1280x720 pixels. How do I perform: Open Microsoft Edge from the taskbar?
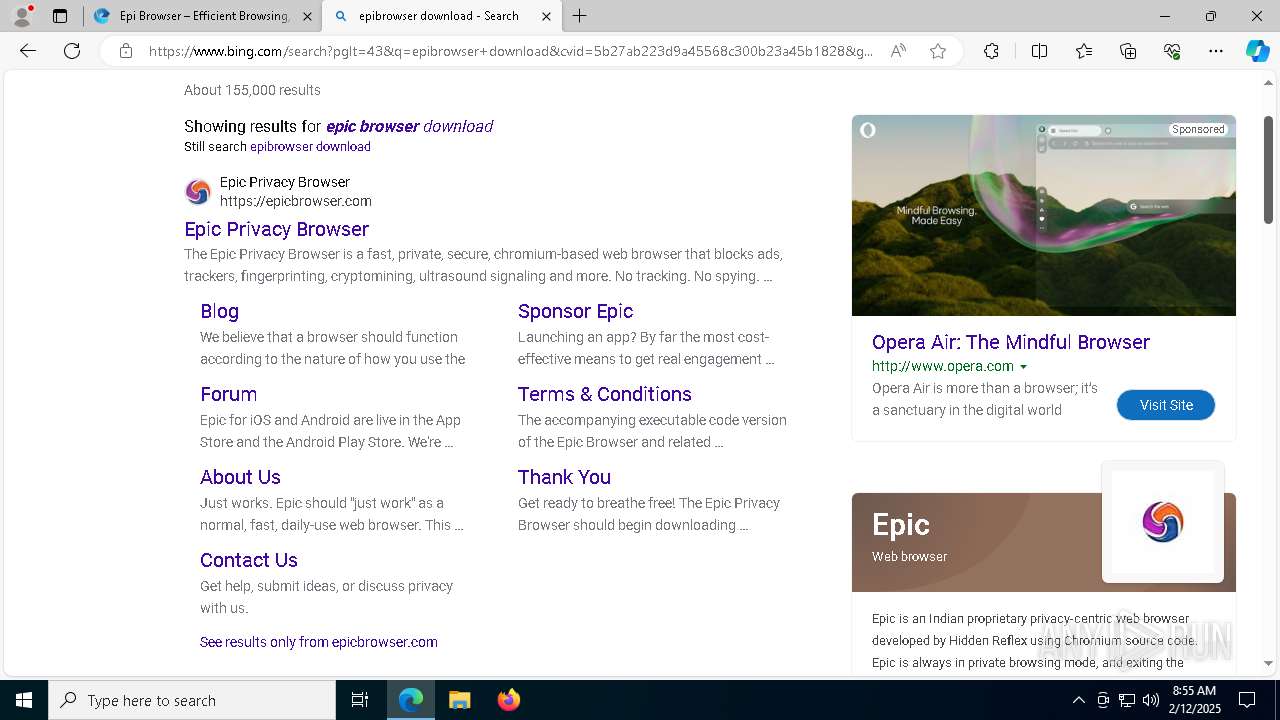411,700
